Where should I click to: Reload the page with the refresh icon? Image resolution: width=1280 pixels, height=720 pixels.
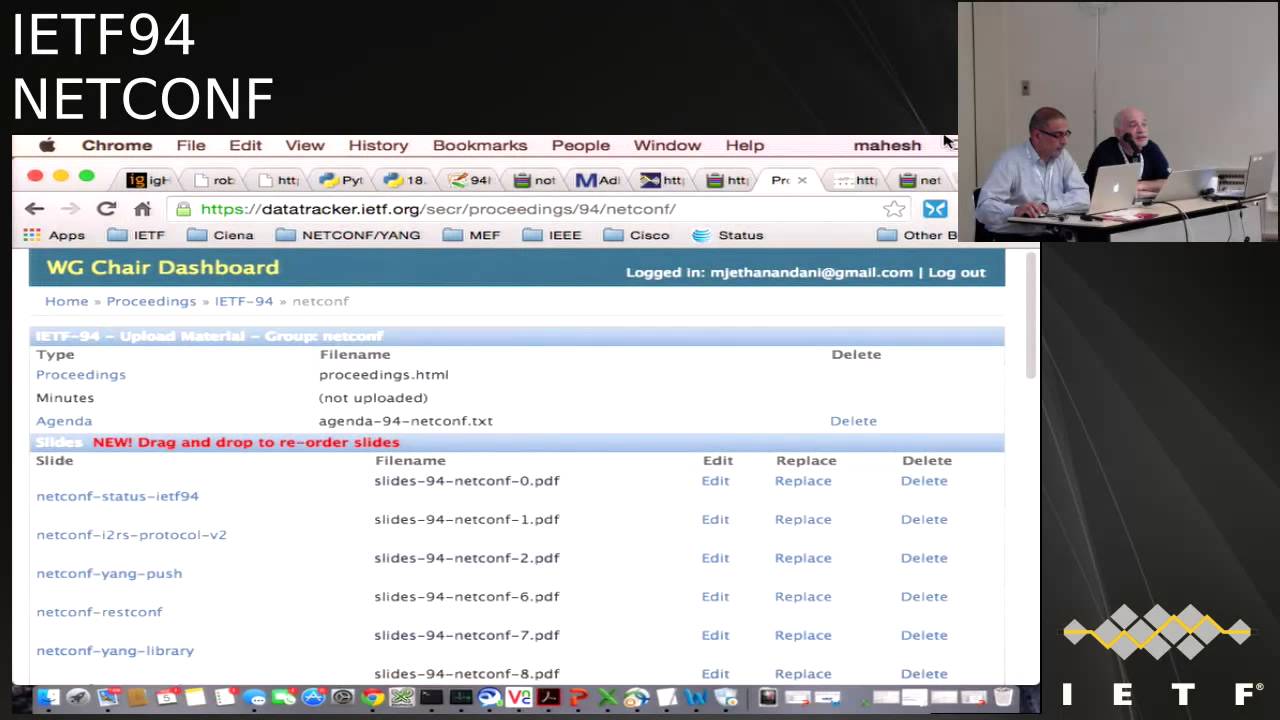[x=106, y=209]
